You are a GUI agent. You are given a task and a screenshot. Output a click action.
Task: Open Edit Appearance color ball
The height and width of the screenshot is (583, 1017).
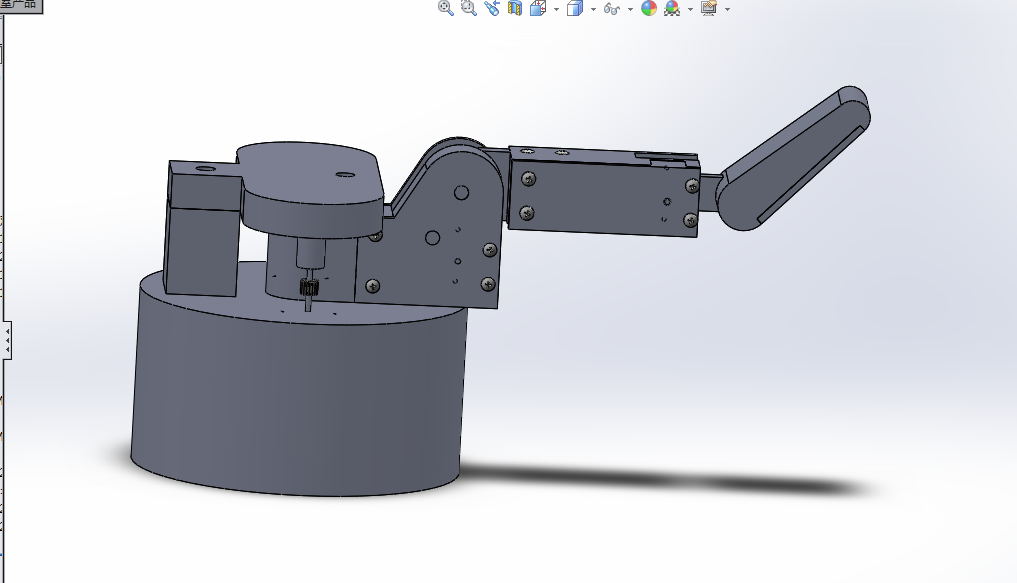click(x=649, y=8)
